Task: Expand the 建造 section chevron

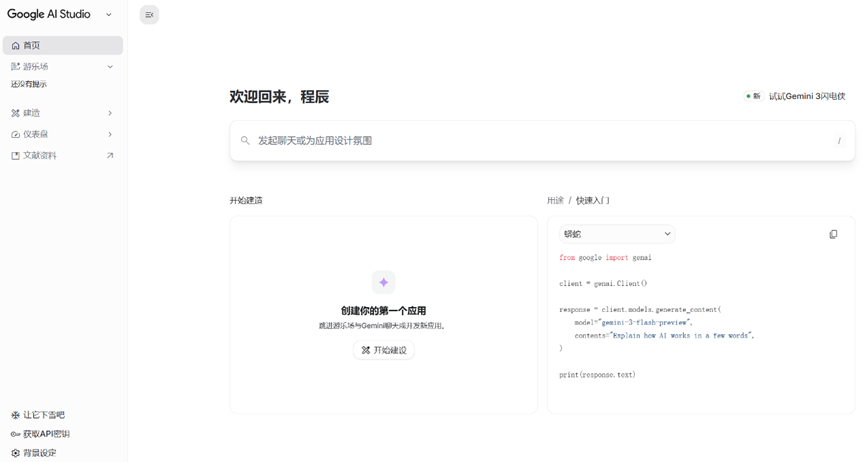Action: [110, 113]
